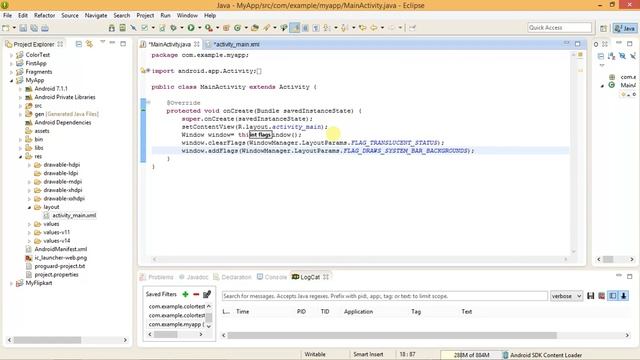Expand the collapsed import statements

point(148,71)
